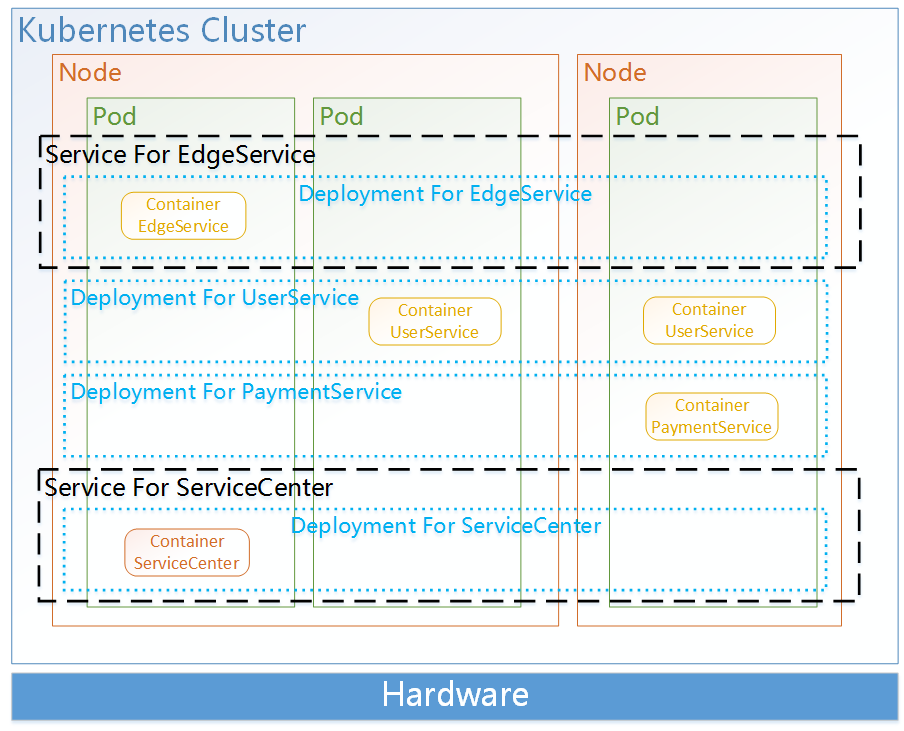The width and height of the screenshot is (904, 731).
Task: Click the Hardware text
Action: click(455, 695)
